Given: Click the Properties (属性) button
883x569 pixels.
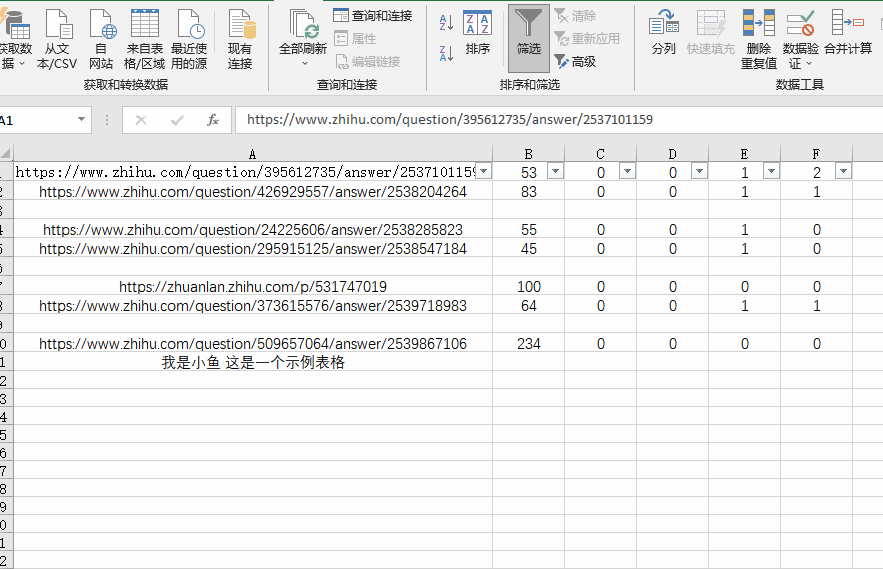Looking at the screenshot, I should [x=355, y=38].
